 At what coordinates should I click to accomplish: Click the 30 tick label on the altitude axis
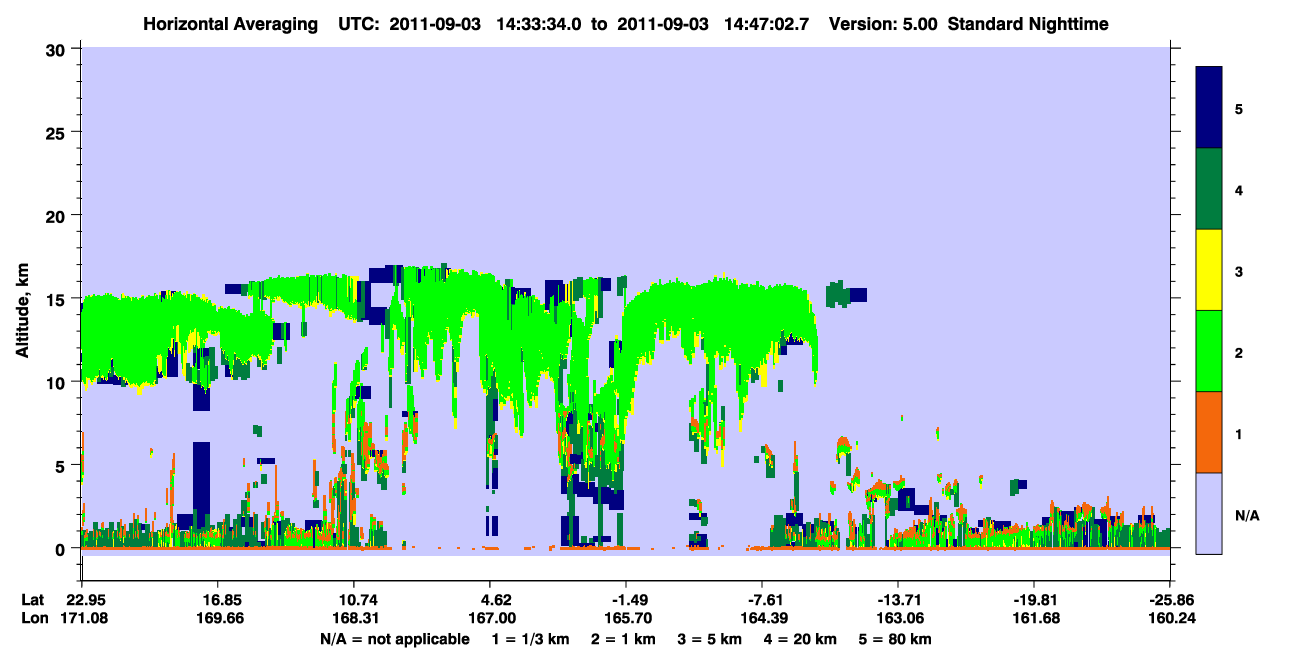(58, 49)
